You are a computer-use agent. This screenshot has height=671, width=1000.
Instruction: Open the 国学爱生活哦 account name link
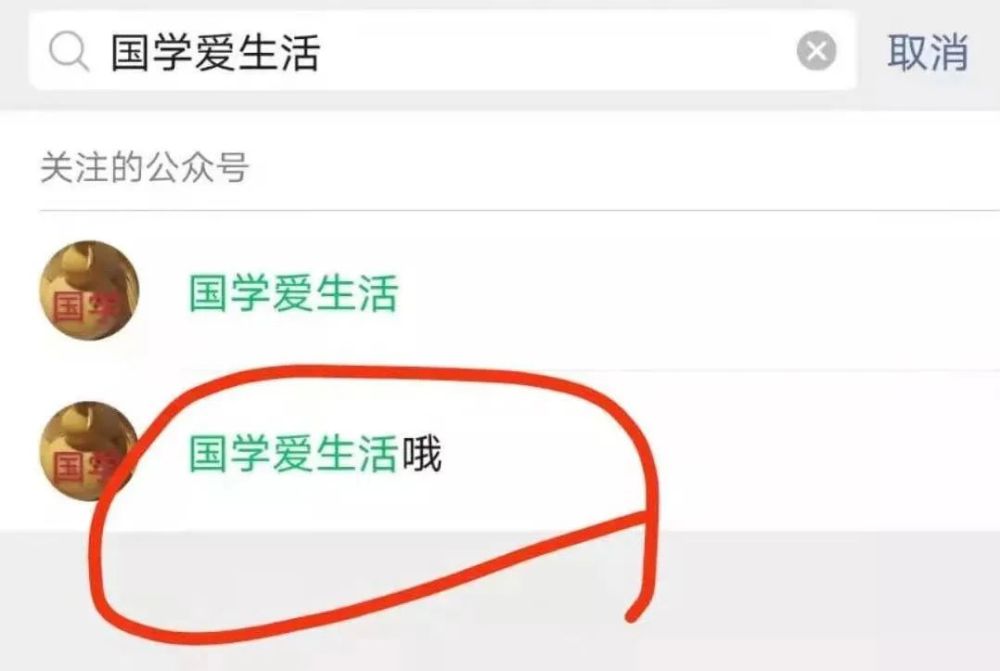[314, 454]
